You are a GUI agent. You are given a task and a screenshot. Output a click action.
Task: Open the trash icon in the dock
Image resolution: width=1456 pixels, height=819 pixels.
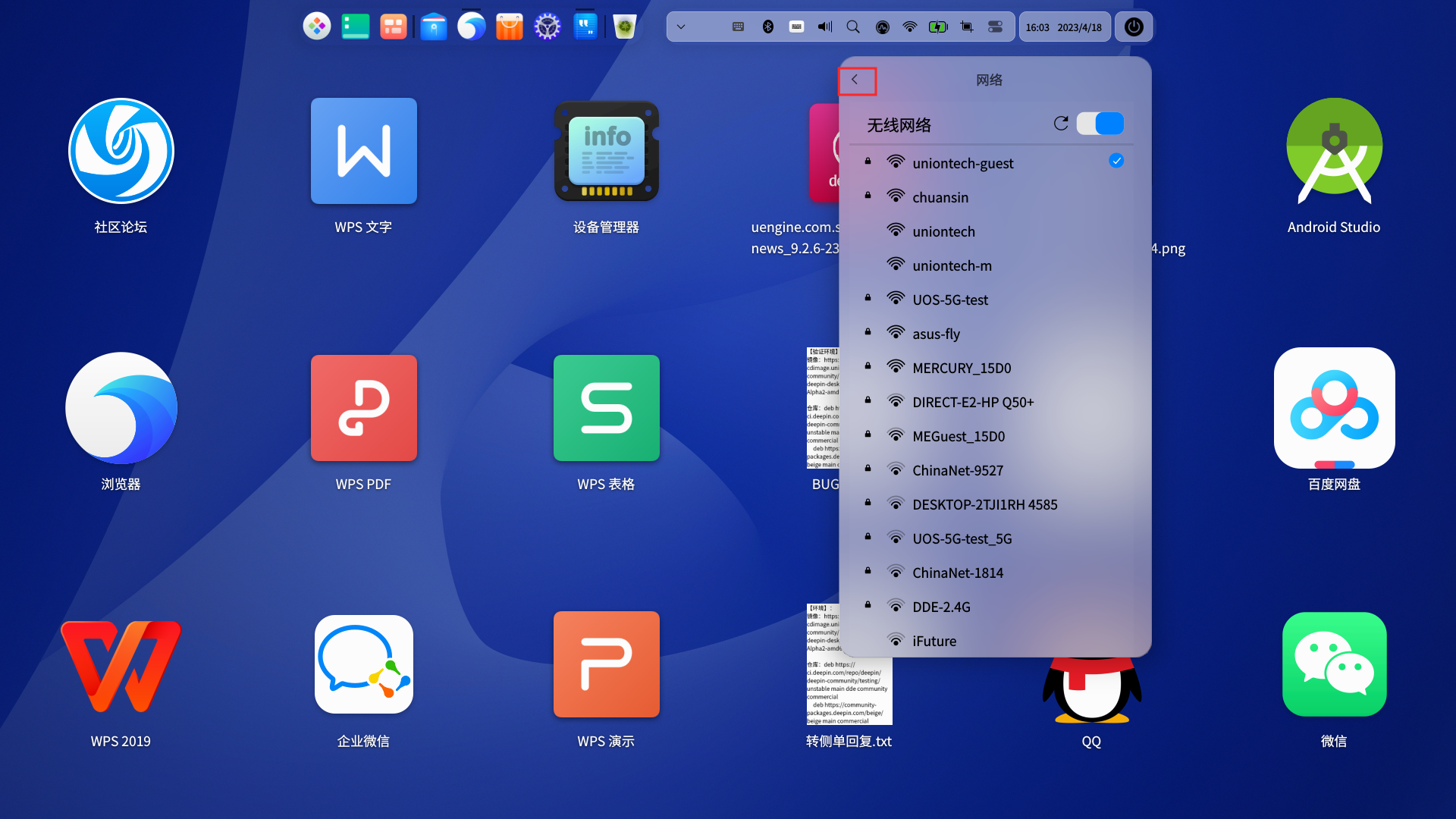tap(624, 27)
